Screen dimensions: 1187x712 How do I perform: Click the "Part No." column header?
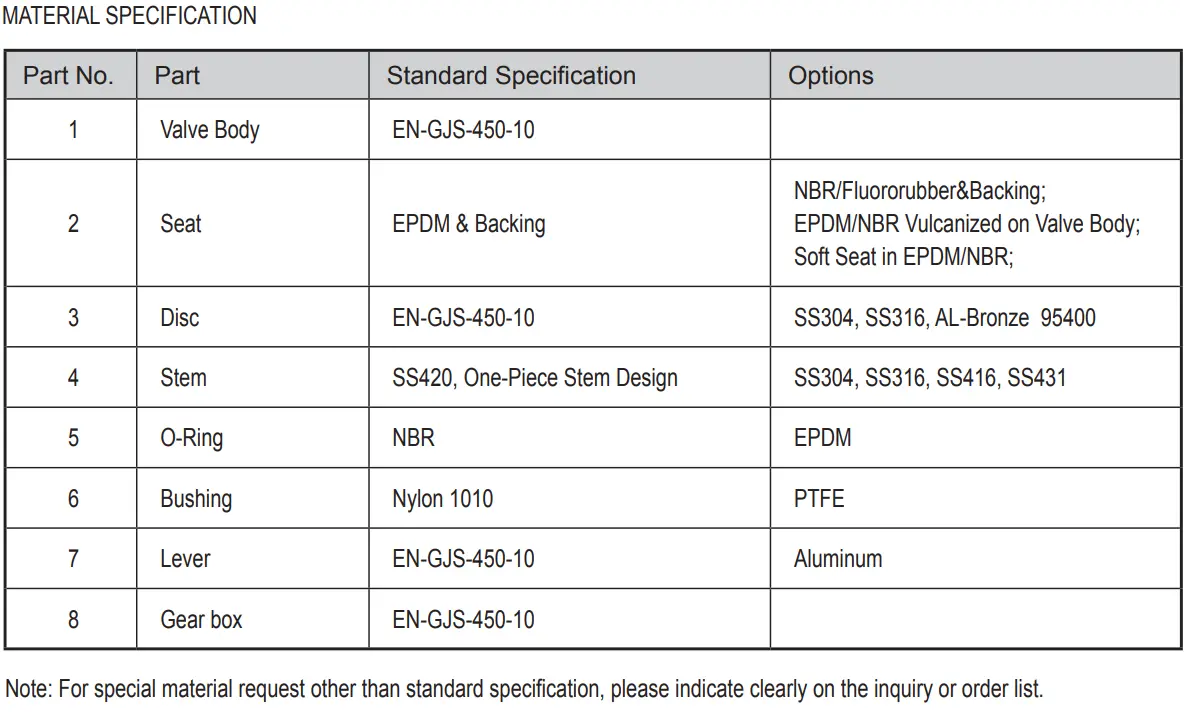(x=69, y=76)
